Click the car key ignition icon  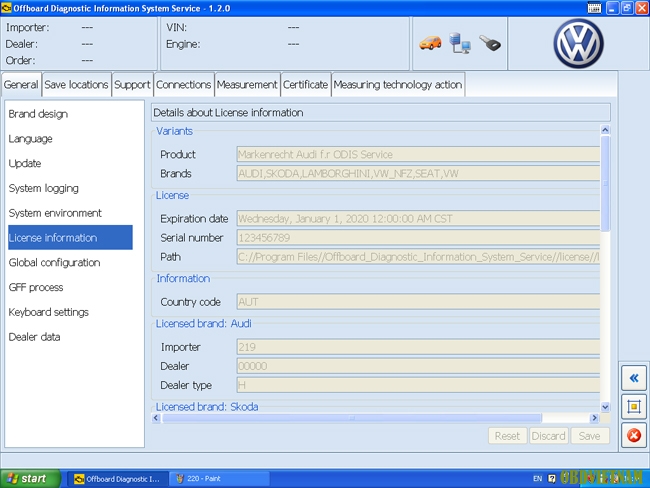[x=490, y=43]
